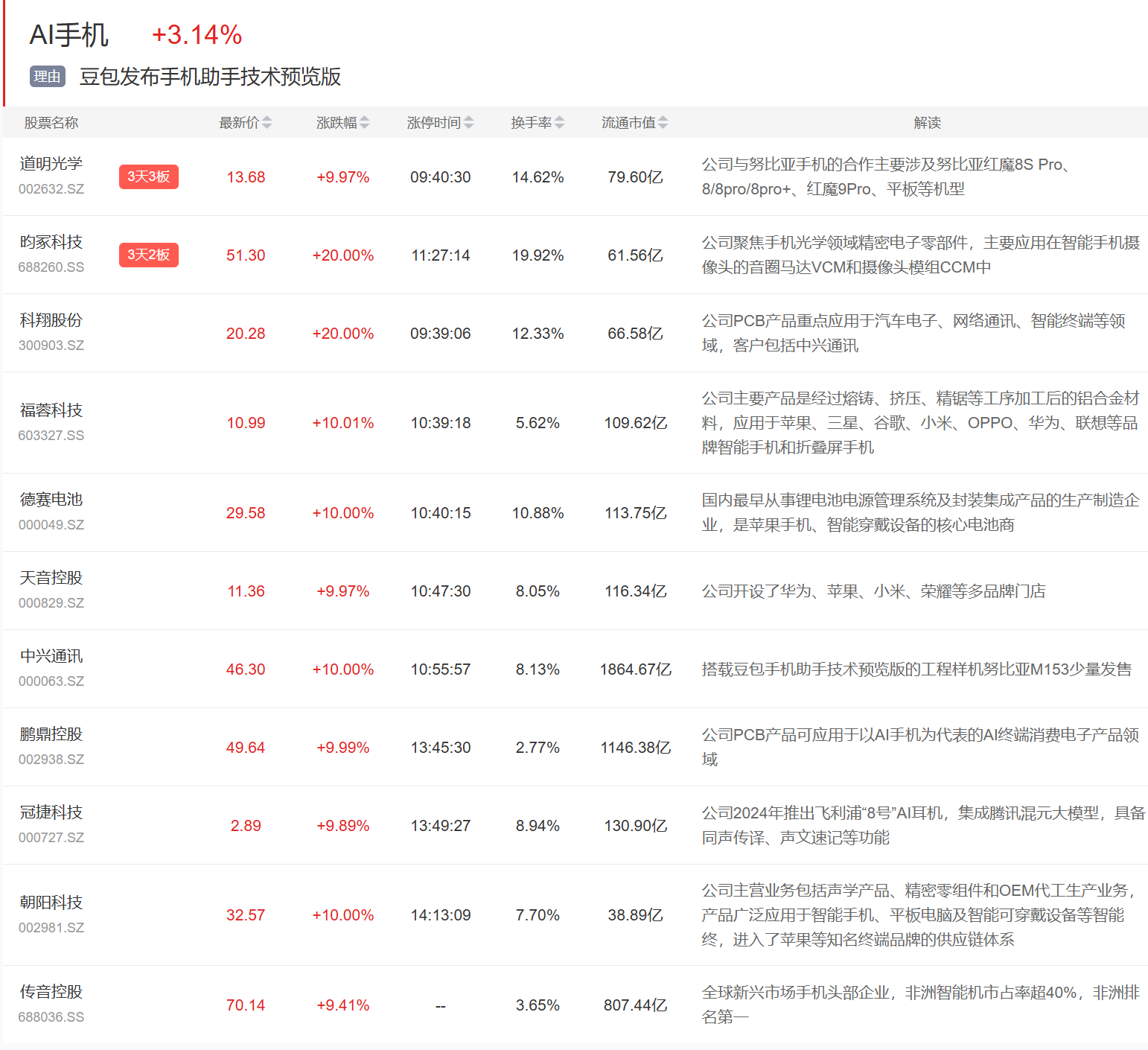Viewport: 1148px width, 1050px height.
Task: Click 解读 column header
Action: 927,123
